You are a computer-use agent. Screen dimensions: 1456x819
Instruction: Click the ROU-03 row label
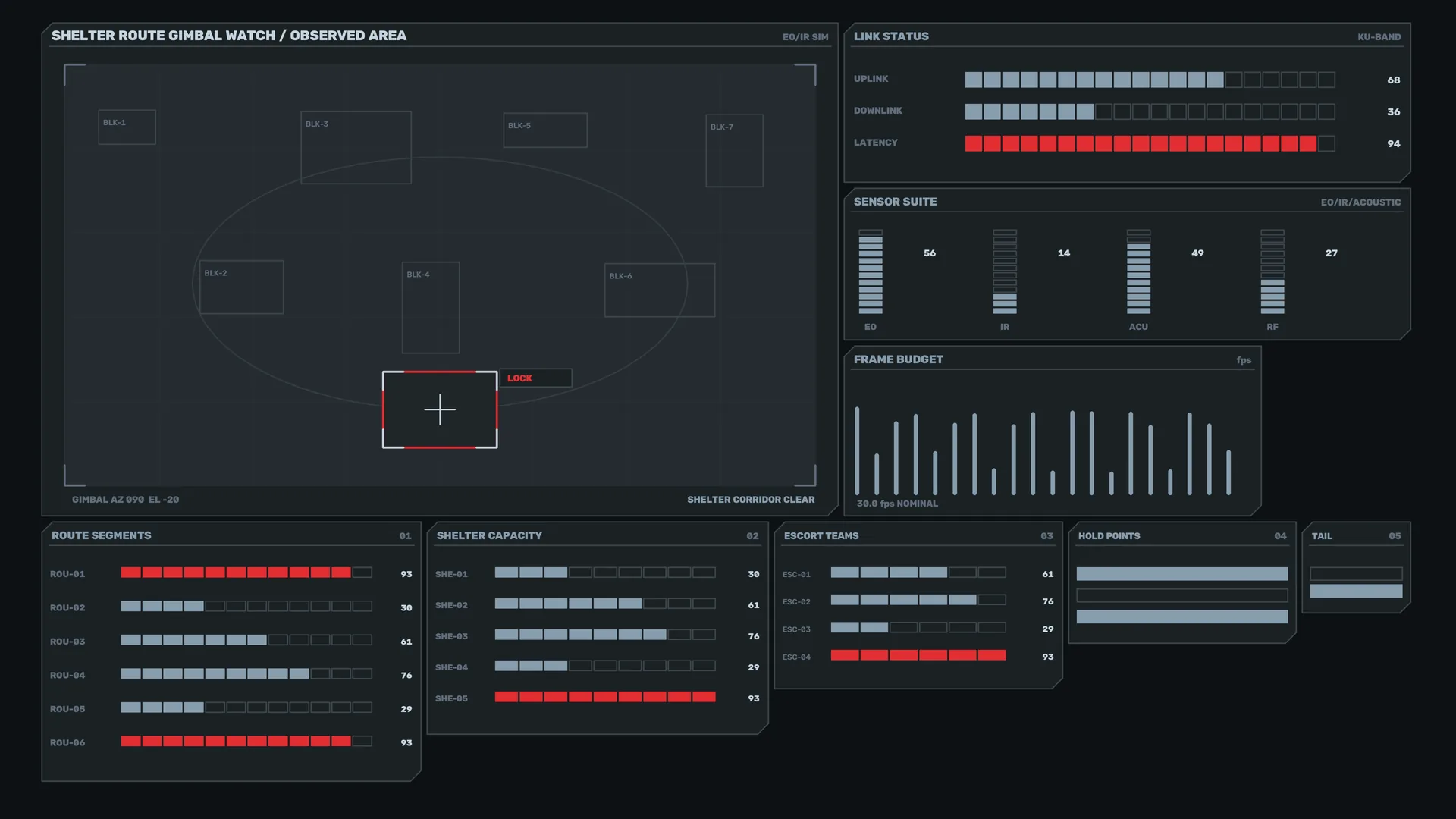point(67,642)
